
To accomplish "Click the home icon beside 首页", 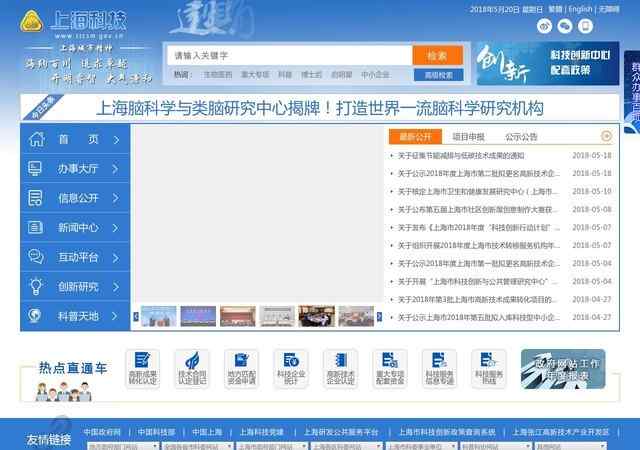I will pyautogui.click(x=36, y=139).
